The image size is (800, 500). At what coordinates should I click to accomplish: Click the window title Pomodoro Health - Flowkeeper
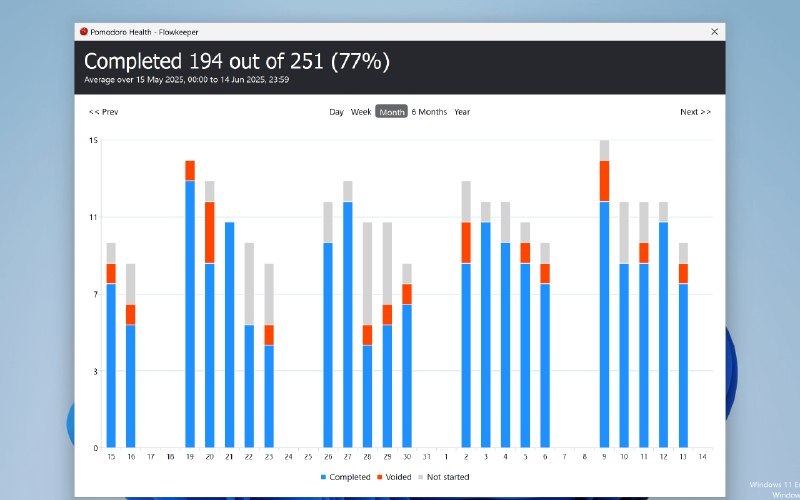click(144, 32)
